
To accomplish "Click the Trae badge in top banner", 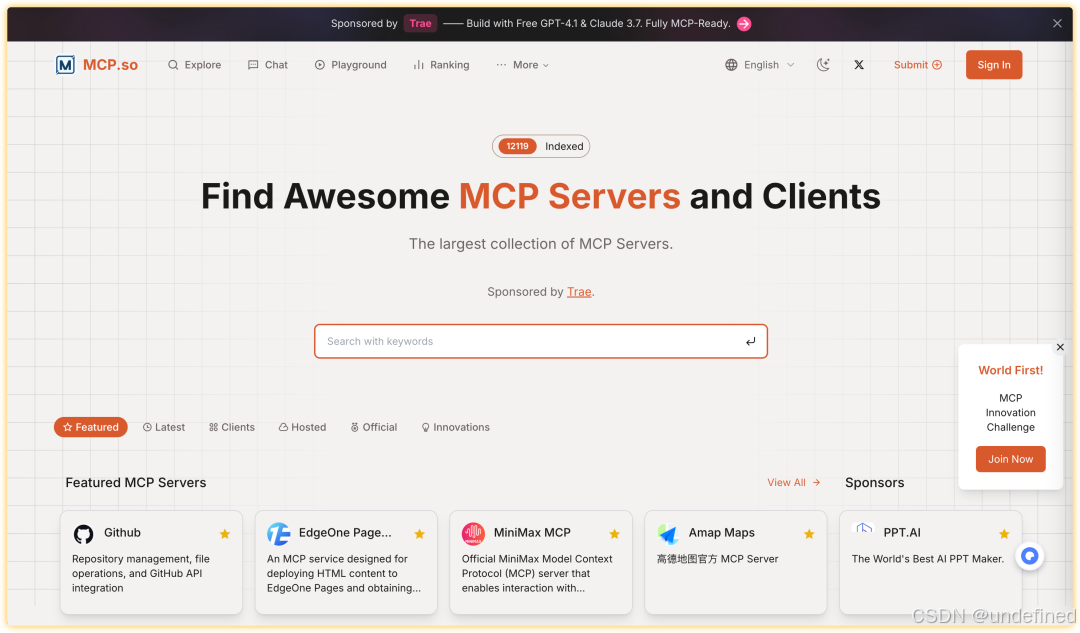I will [420, 23].
